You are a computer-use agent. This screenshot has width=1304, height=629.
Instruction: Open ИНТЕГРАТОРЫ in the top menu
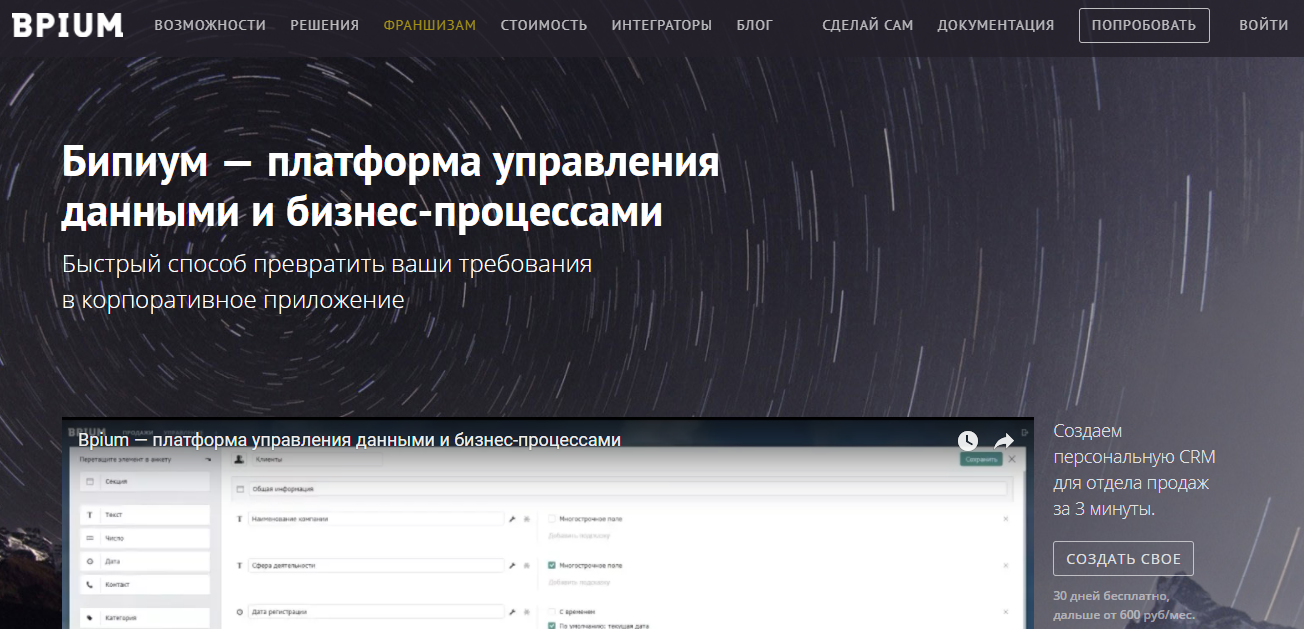click(x=662, y=25)
